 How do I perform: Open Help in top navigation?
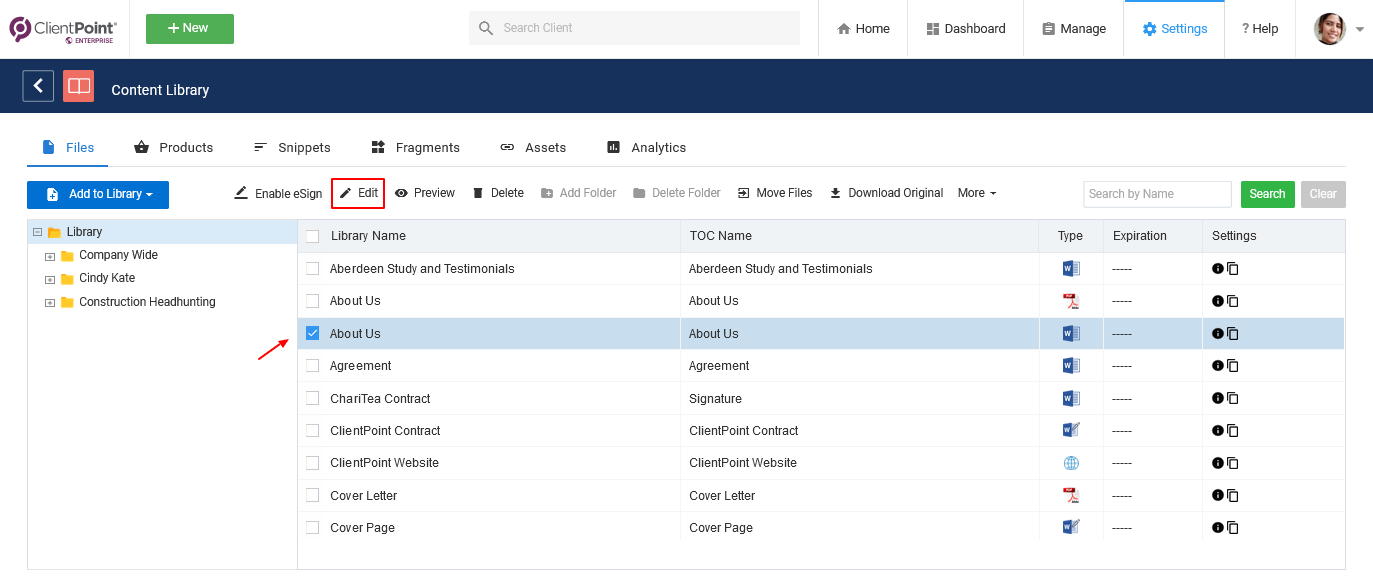tap(1260, 29)
